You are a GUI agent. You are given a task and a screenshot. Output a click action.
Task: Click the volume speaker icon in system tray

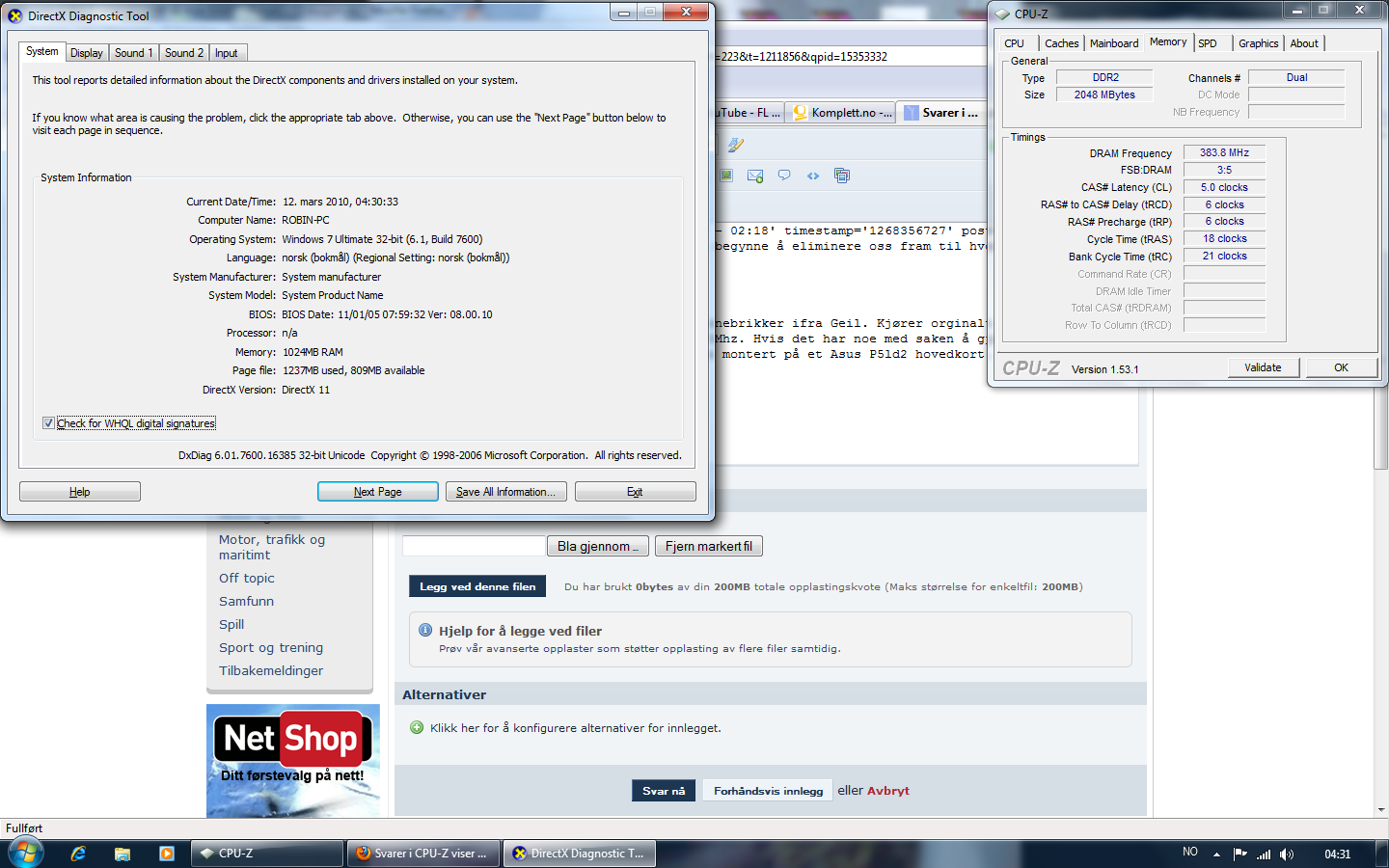(1287, 854)
